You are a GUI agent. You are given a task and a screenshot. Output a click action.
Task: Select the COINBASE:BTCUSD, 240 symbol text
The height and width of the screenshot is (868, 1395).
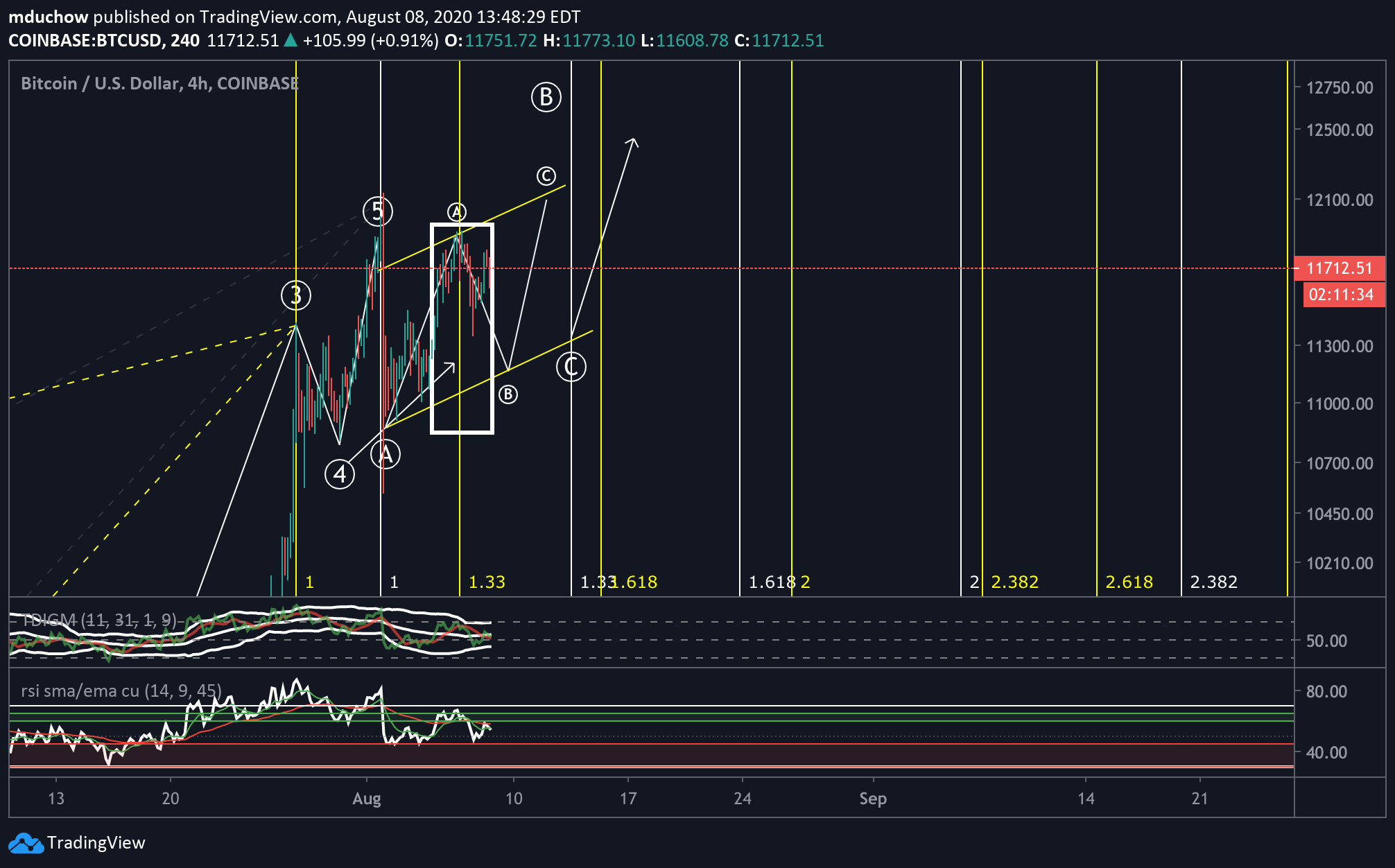point(104,40)
